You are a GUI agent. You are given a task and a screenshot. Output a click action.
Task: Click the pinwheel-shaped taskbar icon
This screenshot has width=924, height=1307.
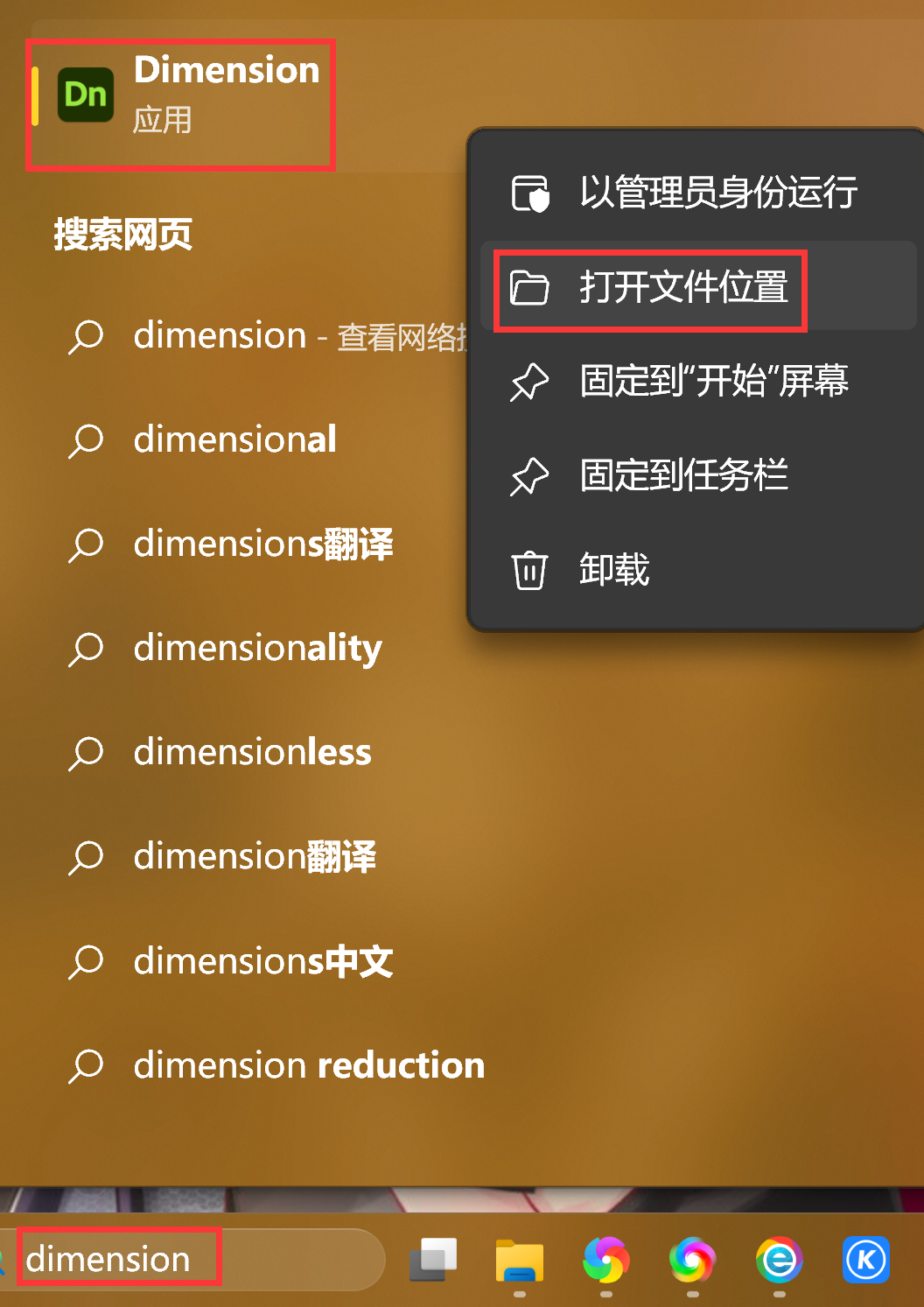pyautogui.click(x=606, y=1261)
